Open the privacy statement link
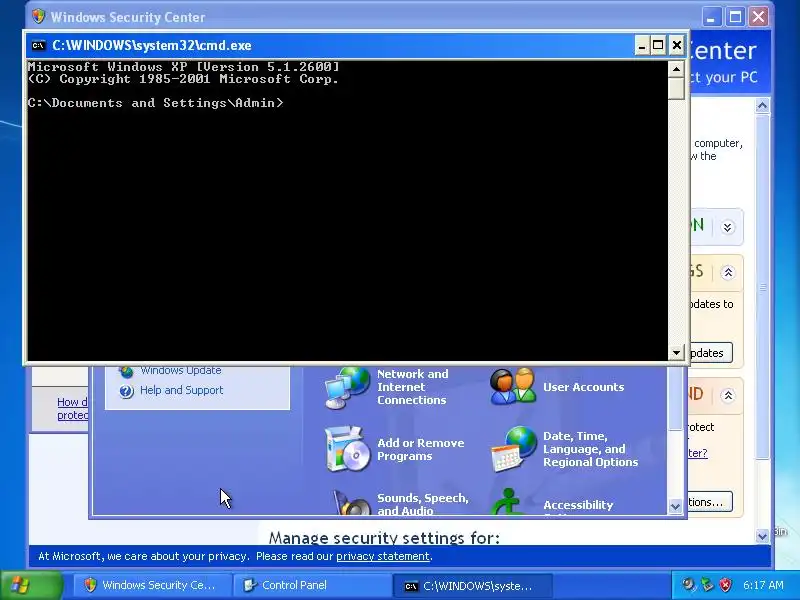Viewport: 800px width, 600px height. click(x=383, y=556)
